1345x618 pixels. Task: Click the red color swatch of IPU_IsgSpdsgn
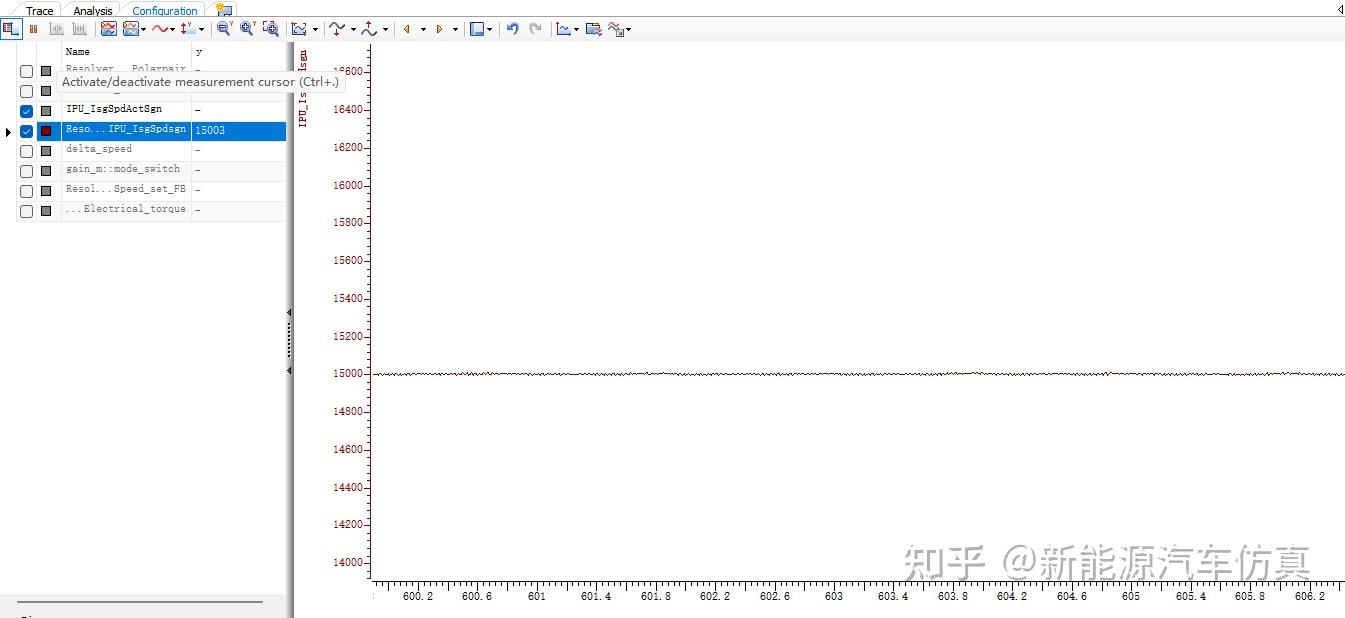click(45, 130)
